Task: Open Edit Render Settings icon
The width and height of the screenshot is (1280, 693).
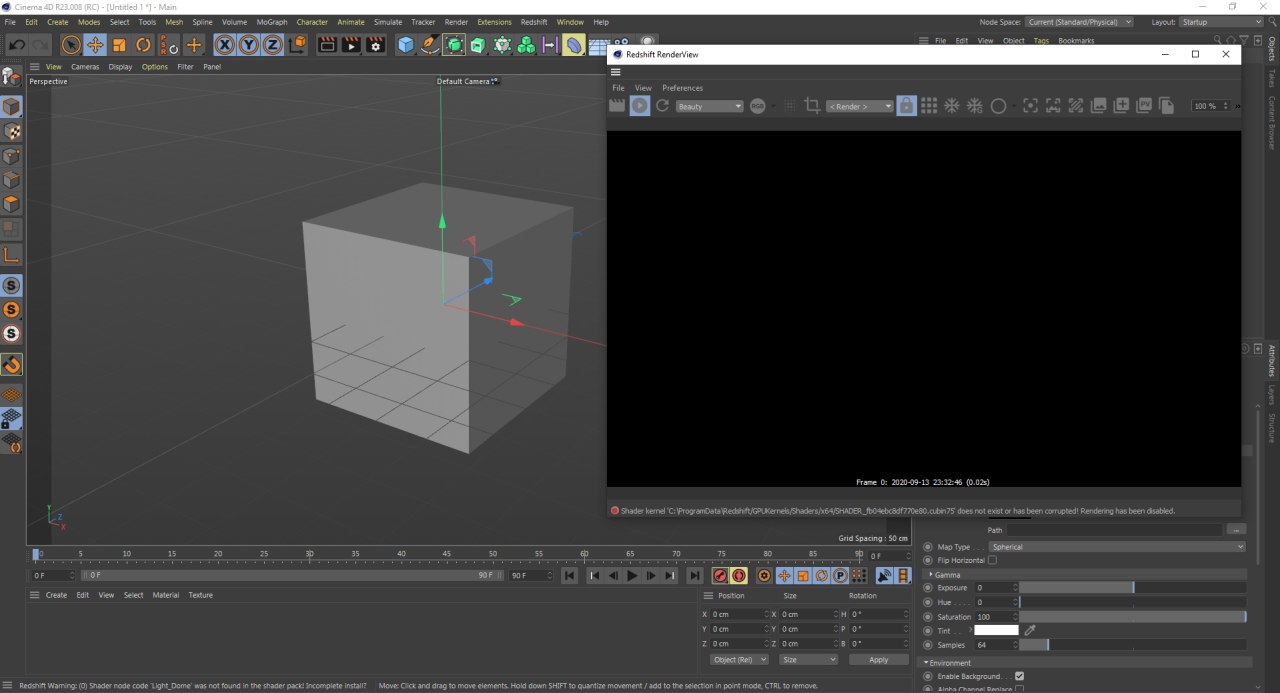Action: (375, 44)
